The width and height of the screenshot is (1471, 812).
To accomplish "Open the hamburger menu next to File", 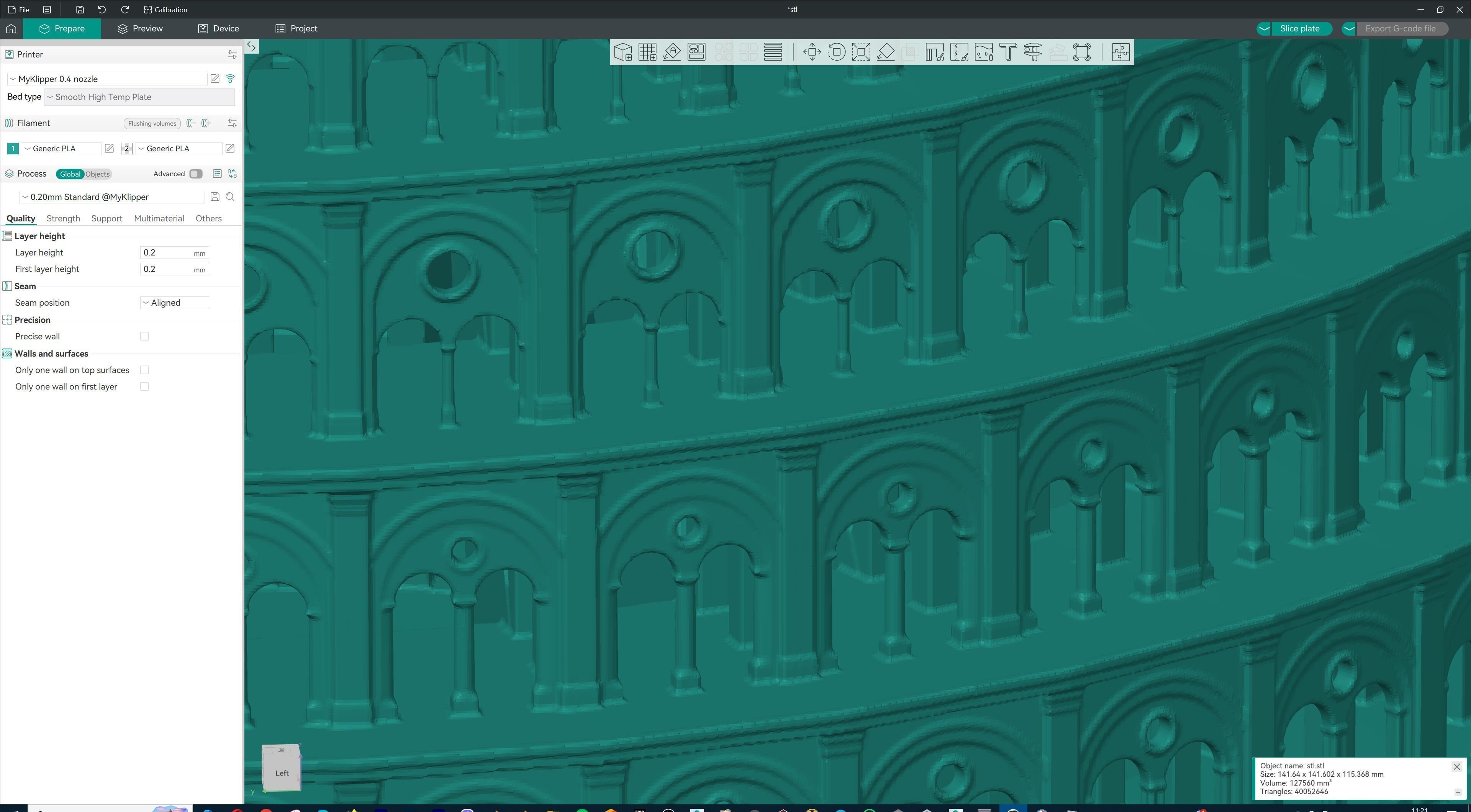I will tap(47, 10).
